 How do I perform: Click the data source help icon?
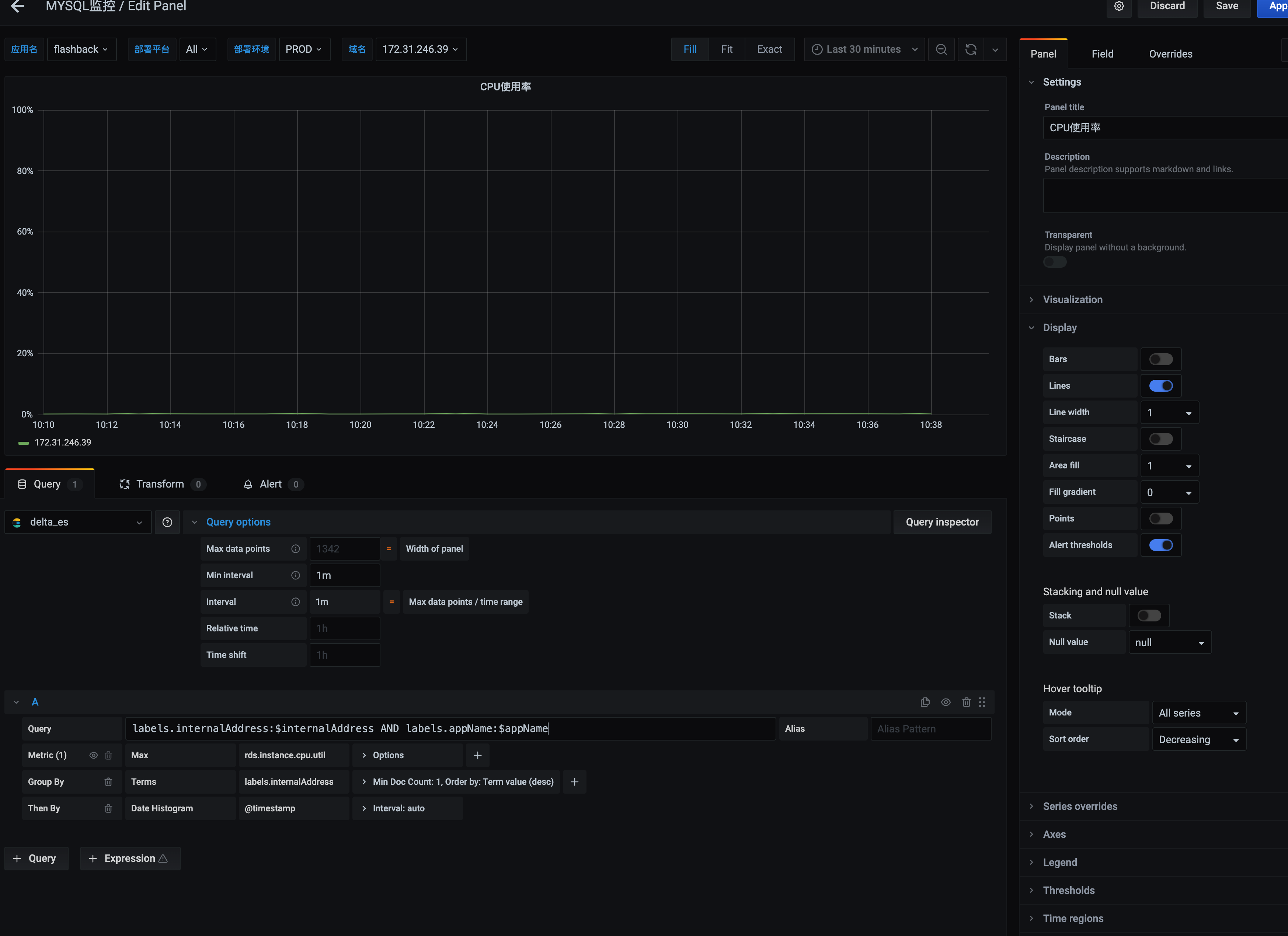click(x=167, y=522)
